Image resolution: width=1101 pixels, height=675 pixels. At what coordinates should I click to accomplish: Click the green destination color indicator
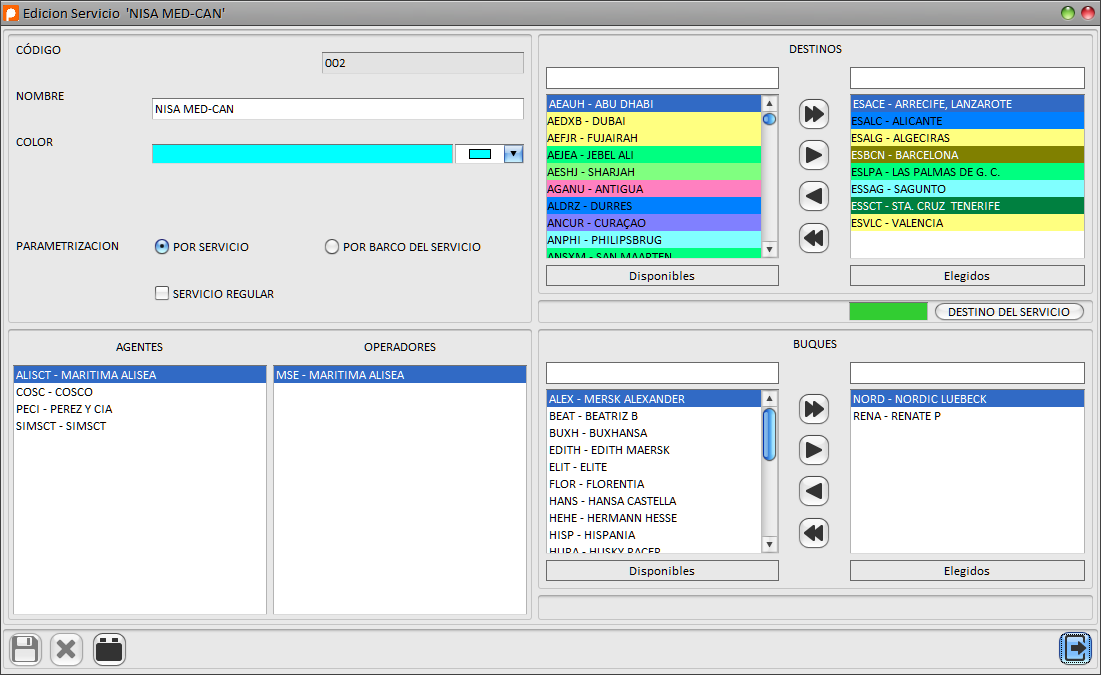coord(888,312)
